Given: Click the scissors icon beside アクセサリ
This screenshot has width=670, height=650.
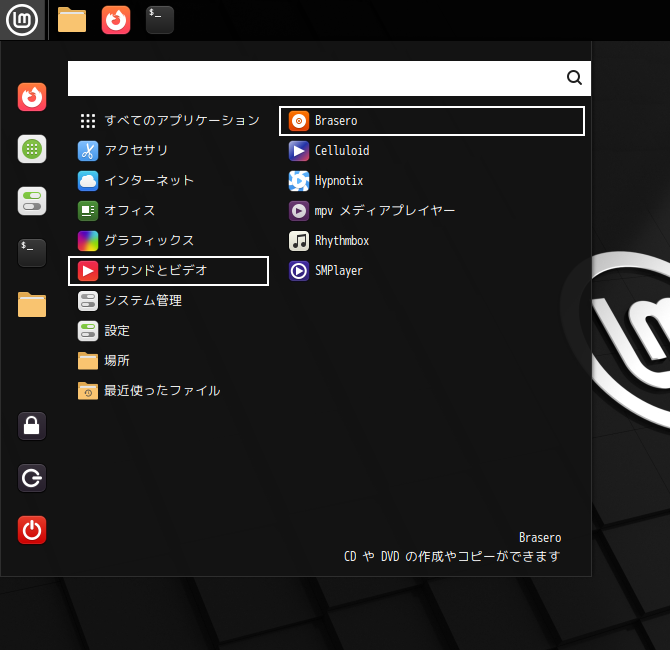Looking at the screenshot, I should point(88,151).
